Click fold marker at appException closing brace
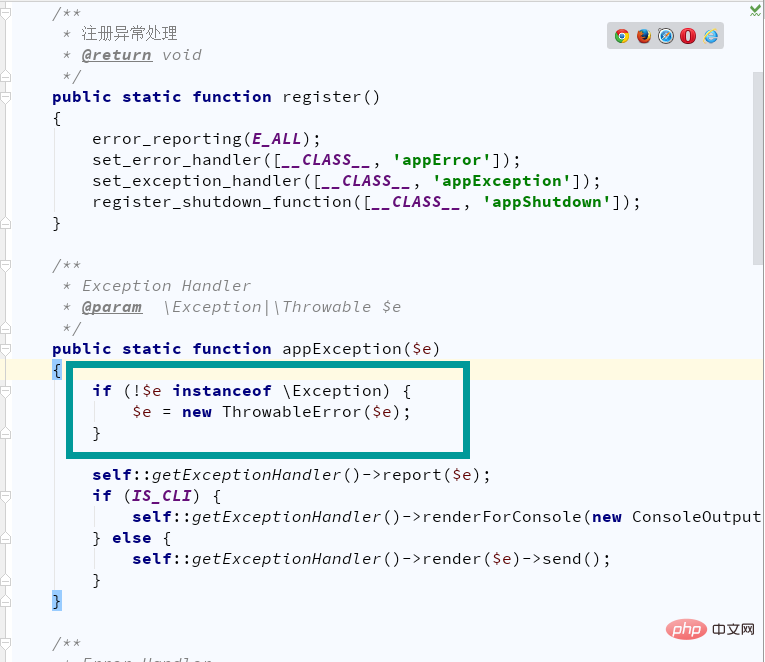The image size is (765, 662). coord(5,601)
